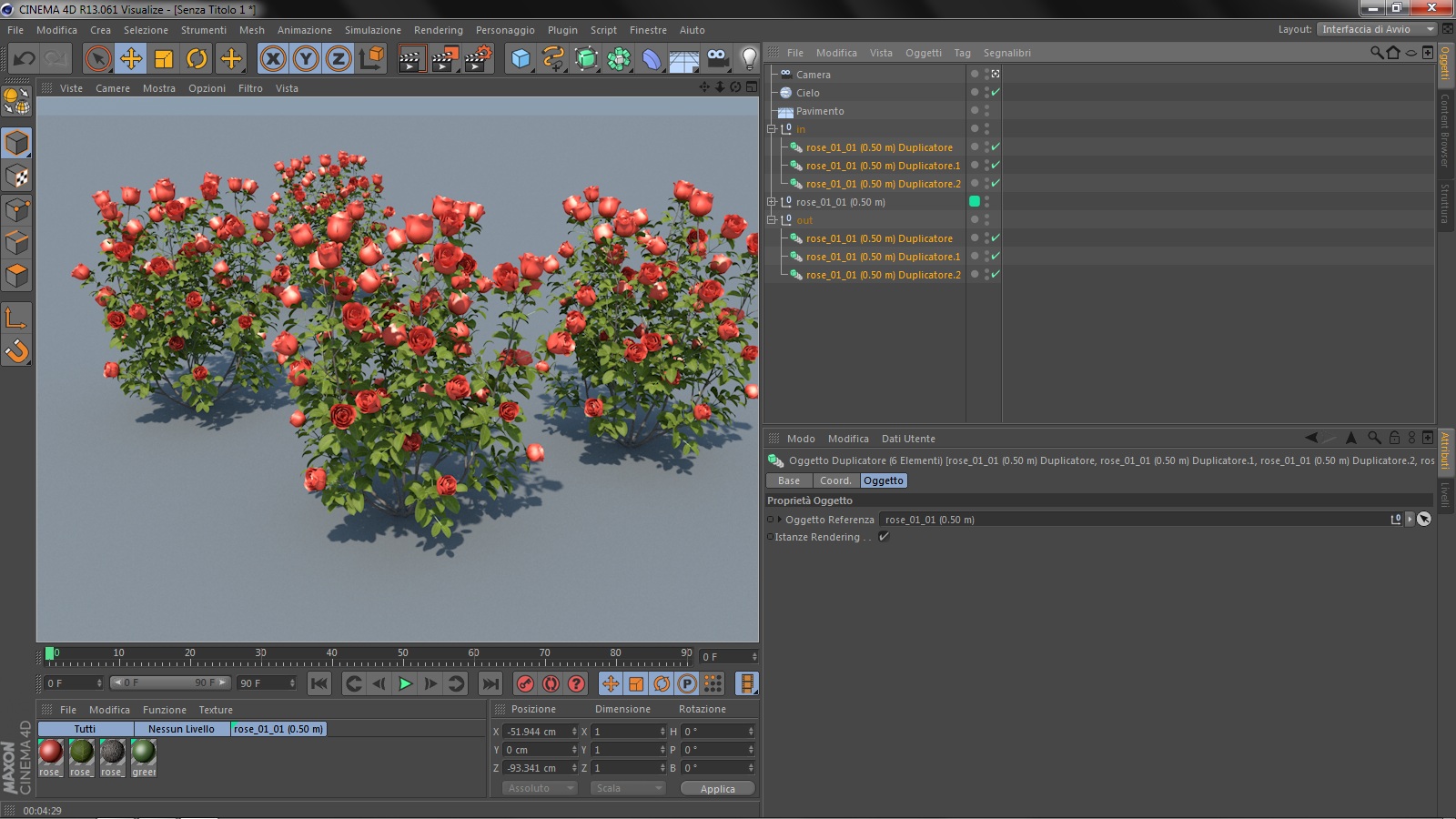This screenshot has width=1456, height=819.
Task: Click the Applica button
Action: pyautogui.click(x=717, y=789)
